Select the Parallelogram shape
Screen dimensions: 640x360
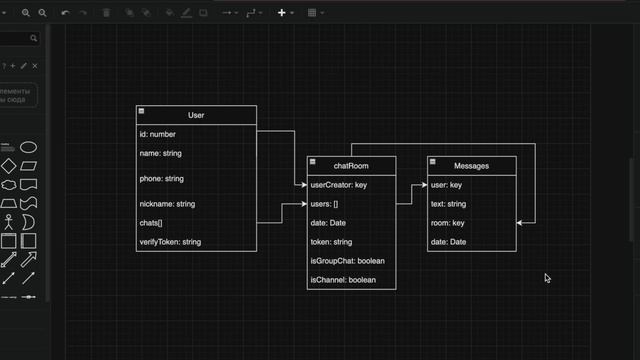pyautogui.click(x=29, y=166)
